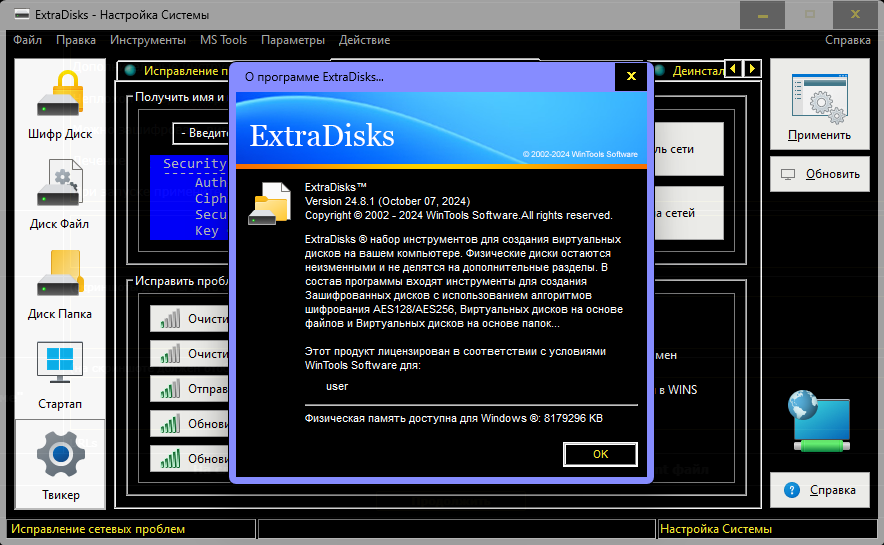Click status bar text Исправление сетевых проблем
884x545 pixels.
[98, 529]
